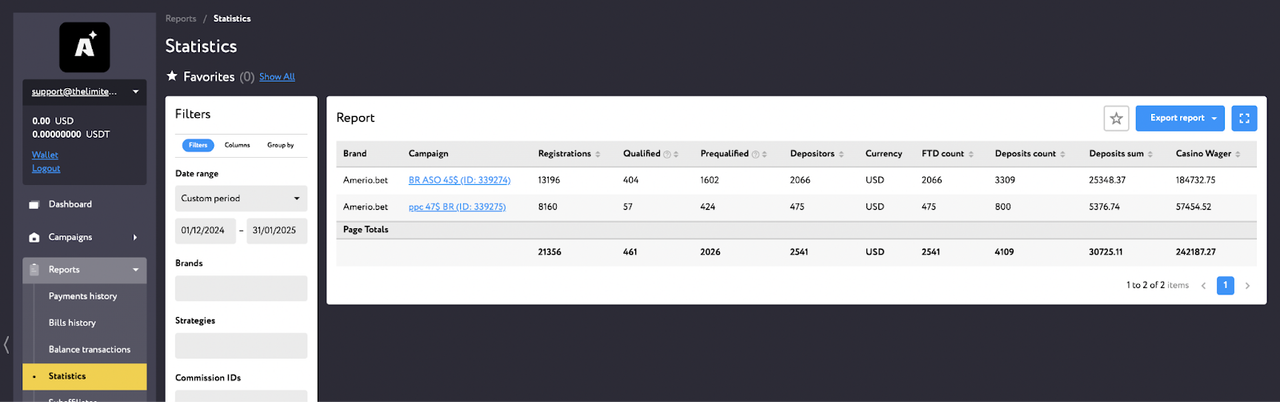Click the Reports clipboard icon
The width and height of the screenshot is (1280, 402).
(35, 270)
